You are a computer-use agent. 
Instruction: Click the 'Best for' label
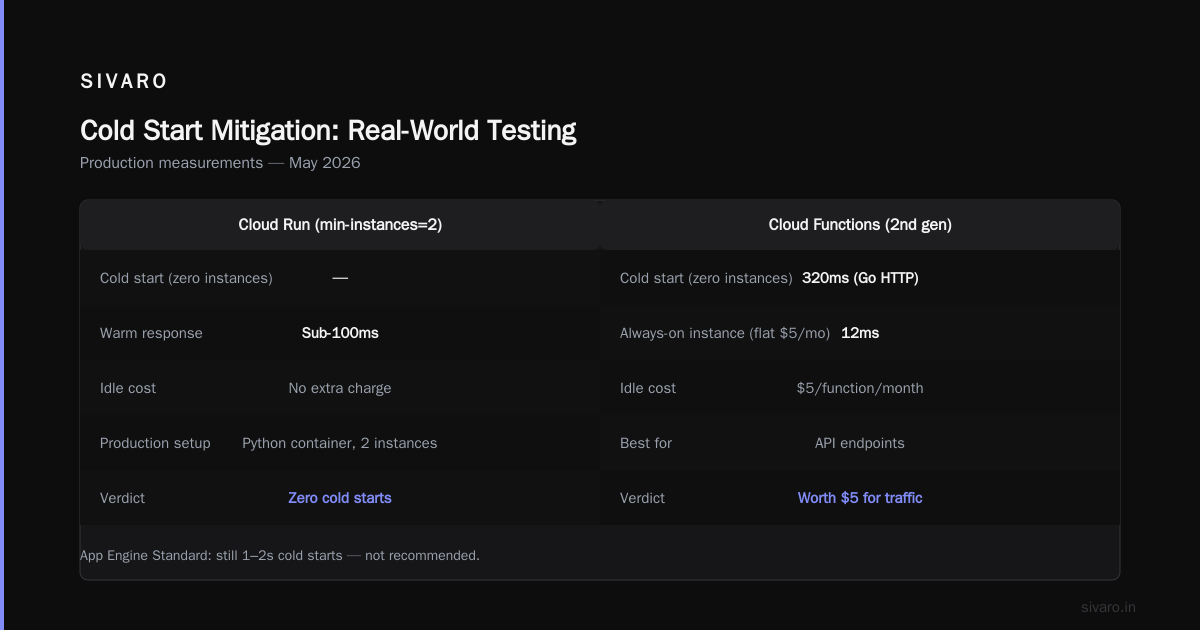[646, 443]
